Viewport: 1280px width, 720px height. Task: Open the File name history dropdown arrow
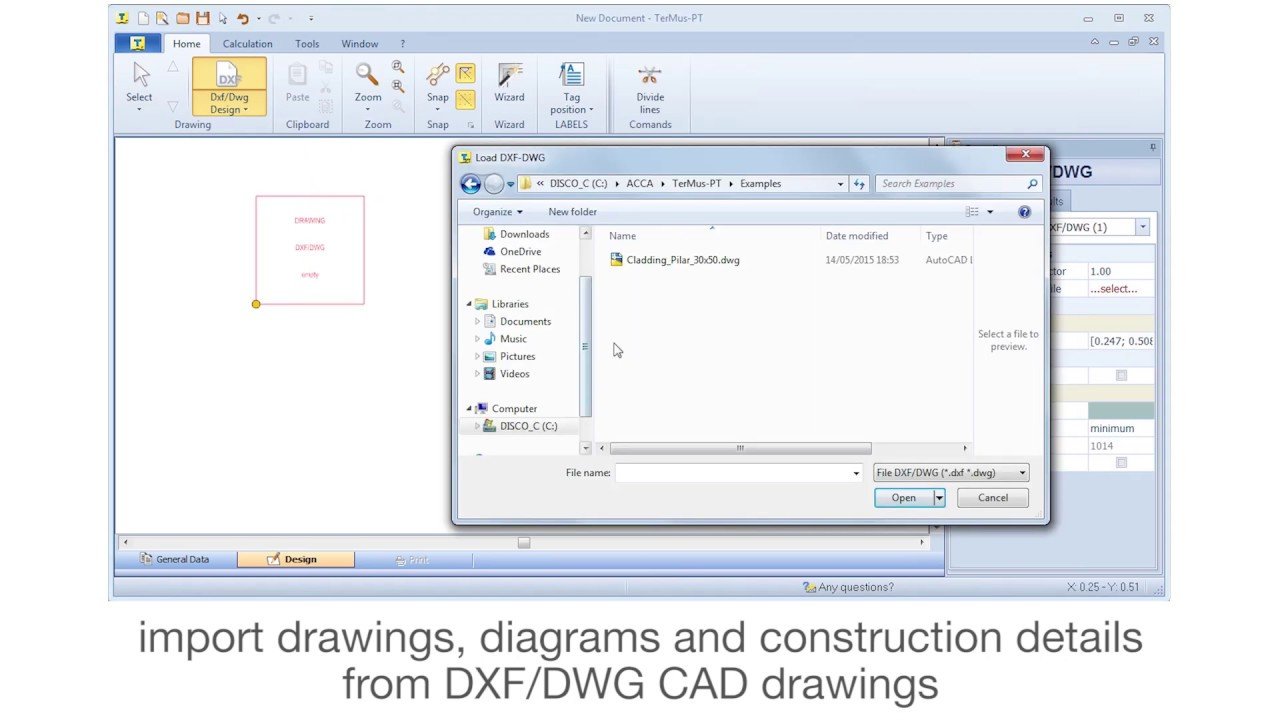[x=856, y=473]
